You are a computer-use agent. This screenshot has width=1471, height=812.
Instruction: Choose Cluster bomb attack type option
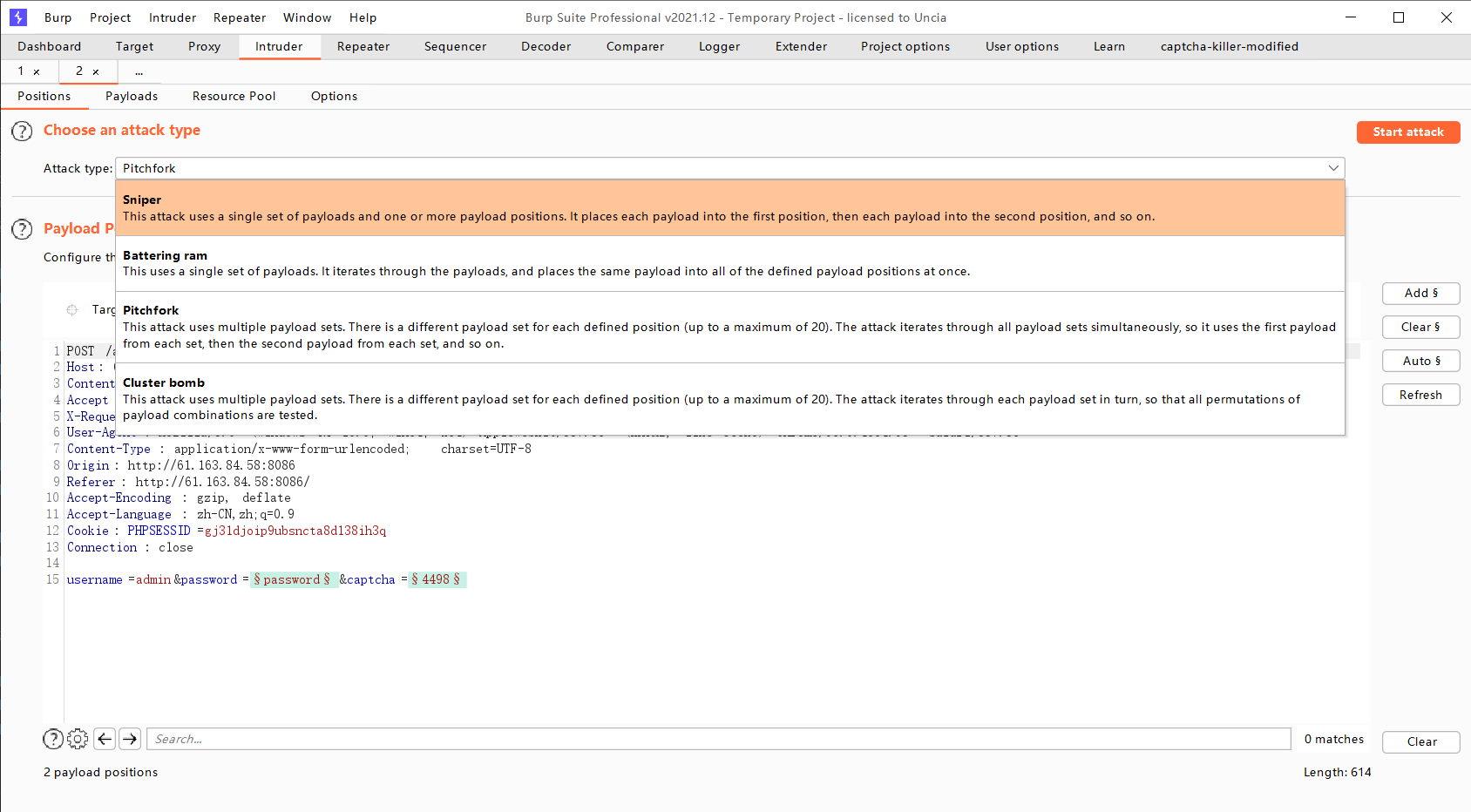[x=730, y=399]
